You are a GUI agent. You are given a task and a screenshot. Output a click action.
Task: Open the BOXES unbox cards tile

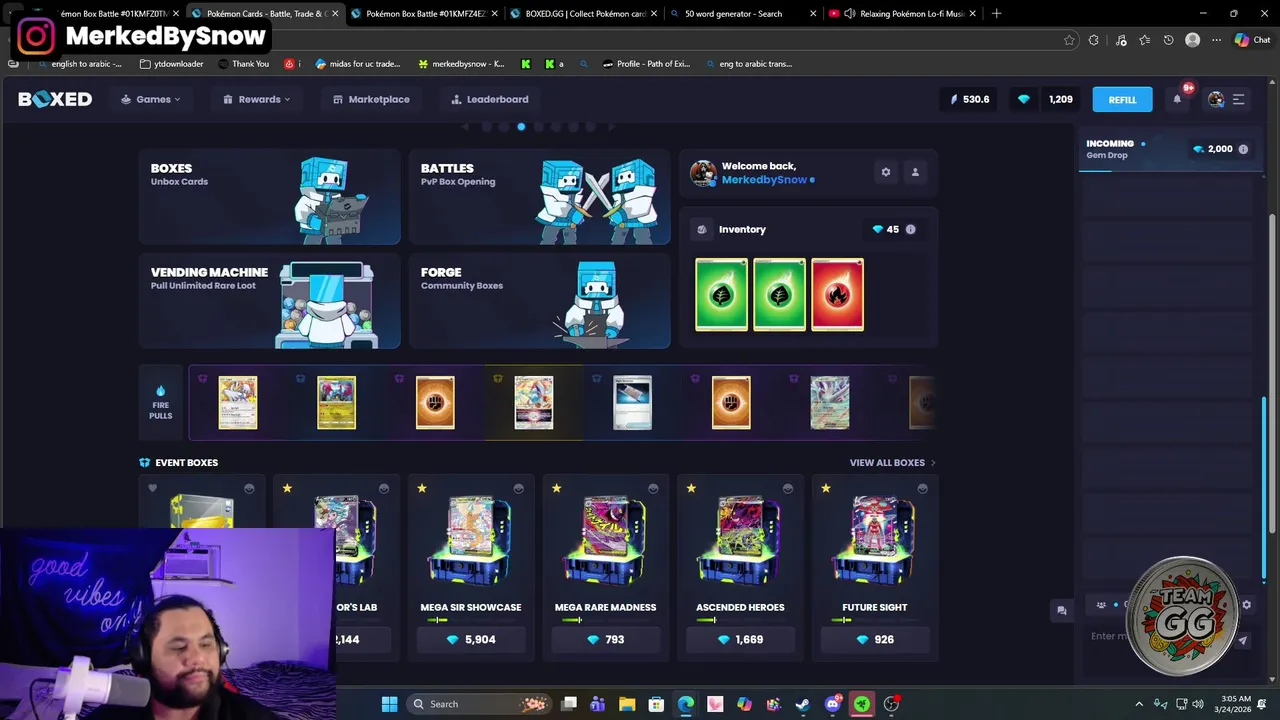270,197
